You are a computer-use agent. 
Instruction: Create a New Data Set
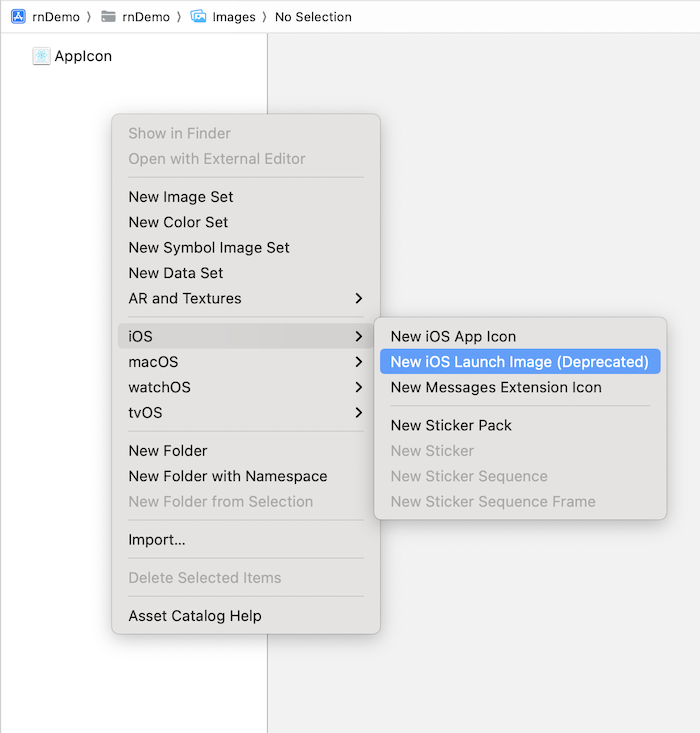(x=176, y=273)
